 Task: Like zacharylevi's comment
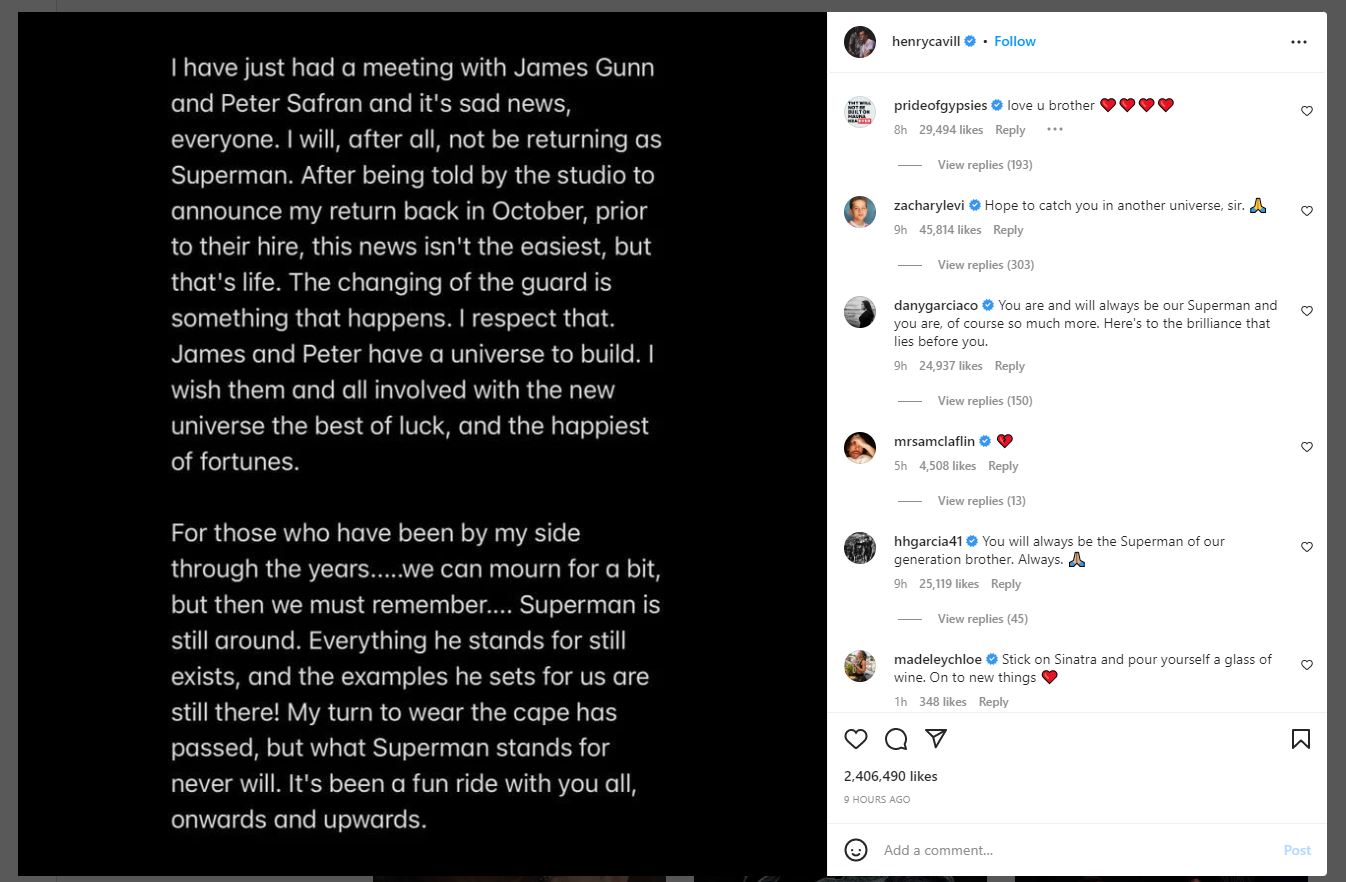[1306, 211]
